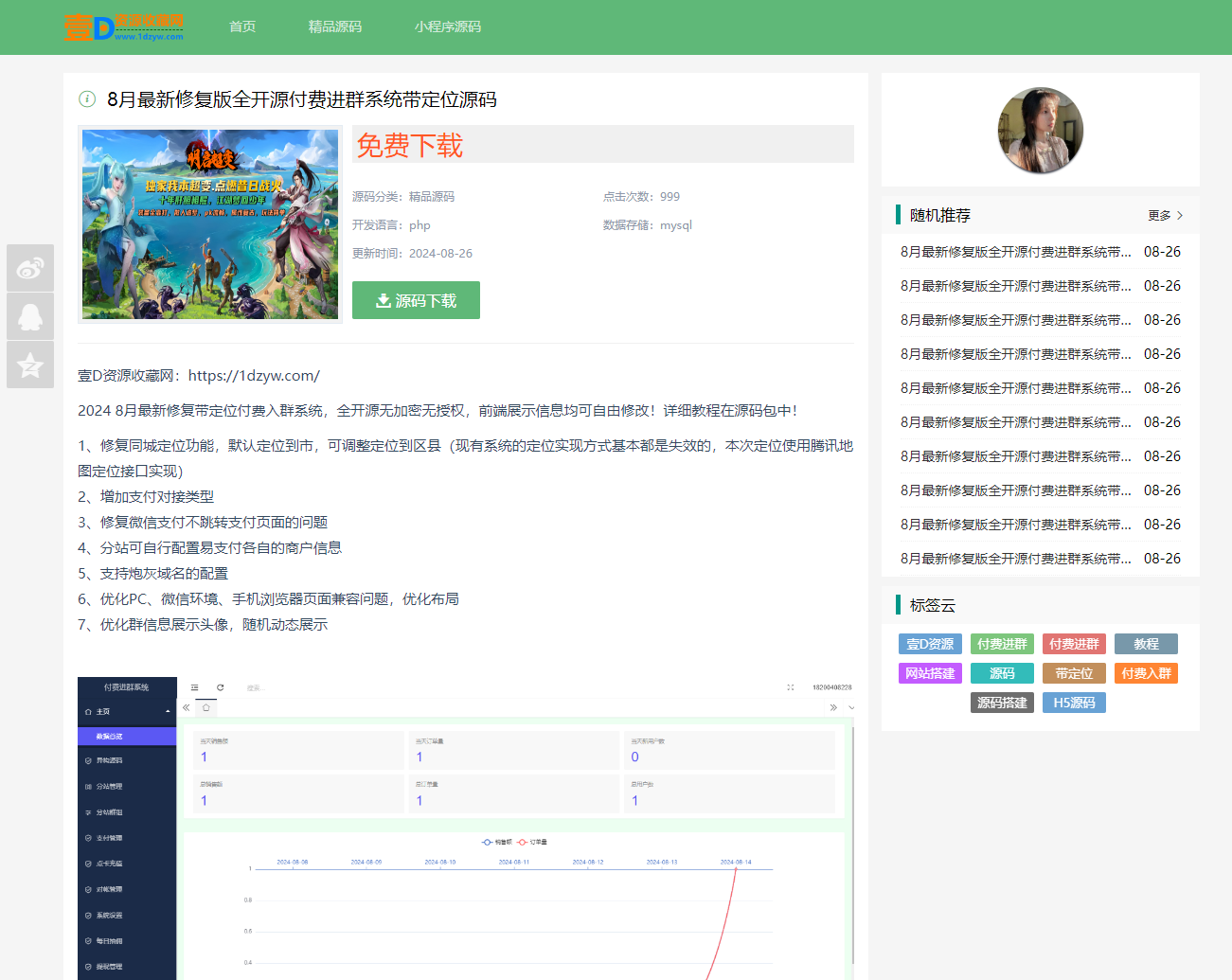This screenshot has height=980, width=1232.
Task: Click the QQ penguin share icon
Action: tap(29, 316)
